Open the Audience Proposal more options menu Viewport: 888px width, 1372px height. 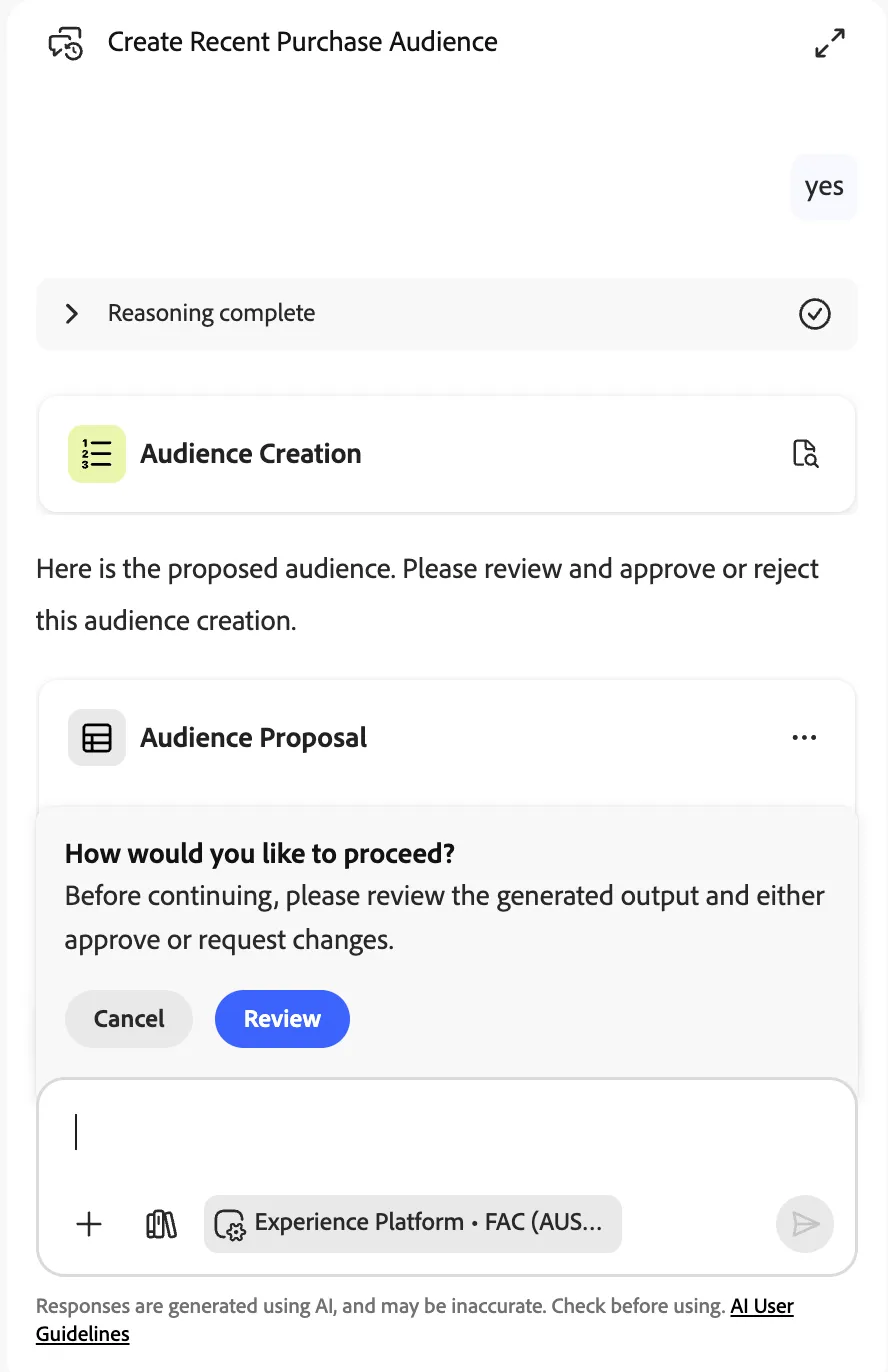(804, 738)
